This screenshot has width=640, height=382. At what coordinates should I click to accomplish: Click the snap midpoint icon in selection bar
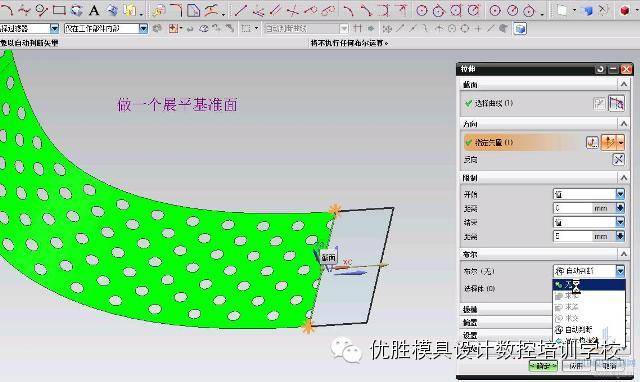413,29
